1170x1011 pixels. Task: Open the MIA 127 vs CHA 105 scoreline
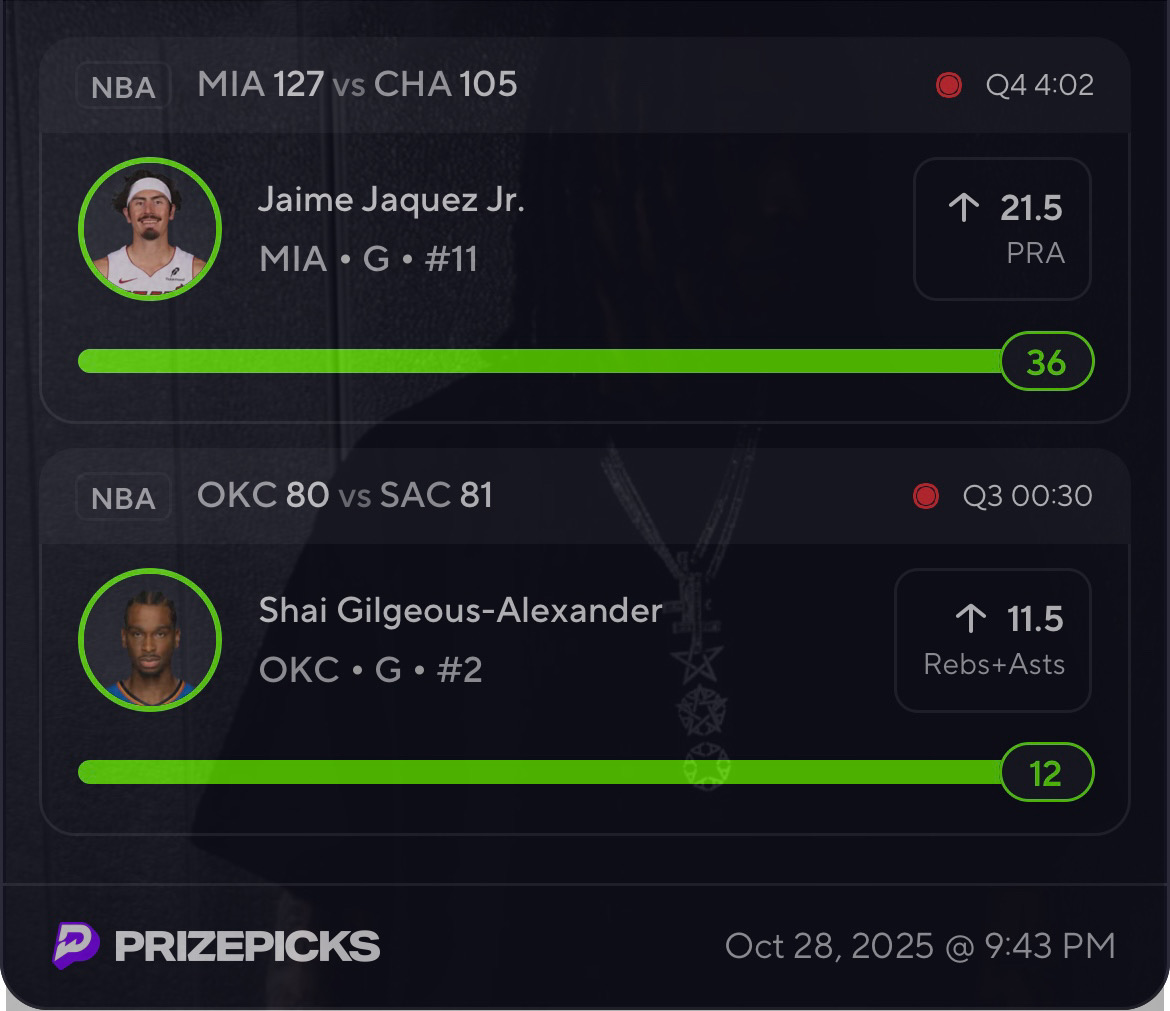click(357, 84)
